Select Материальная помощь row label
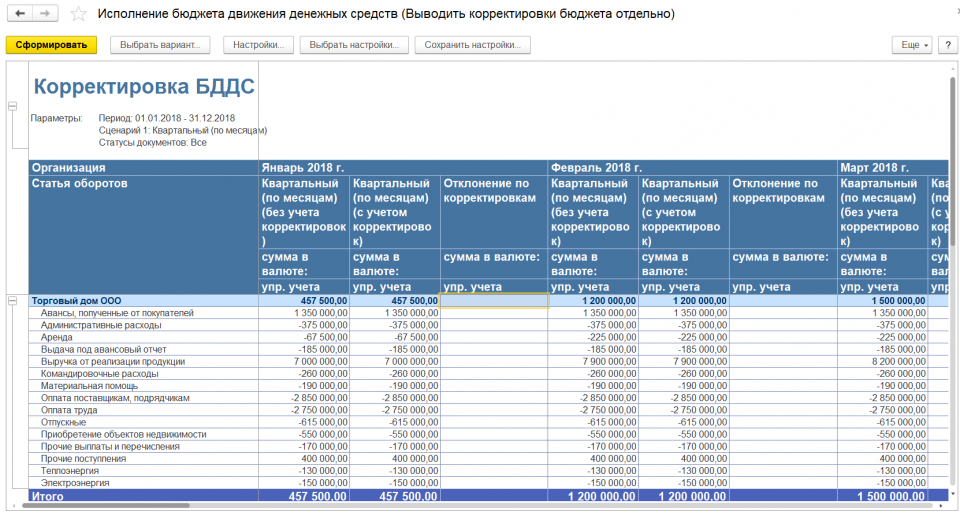This screenshot has height=515, width=960. 89,386
